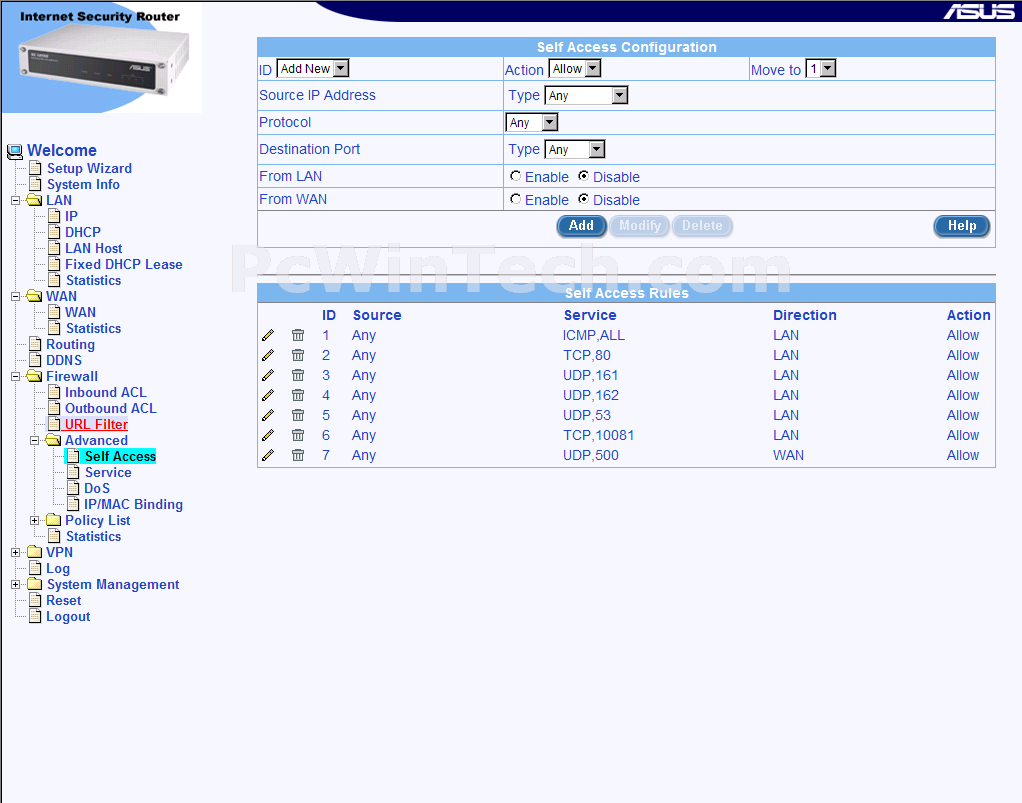1022x803 pixels.
Task: Edit rule 3 UDP,161 via pencil icon
Action: click(268, 375)
